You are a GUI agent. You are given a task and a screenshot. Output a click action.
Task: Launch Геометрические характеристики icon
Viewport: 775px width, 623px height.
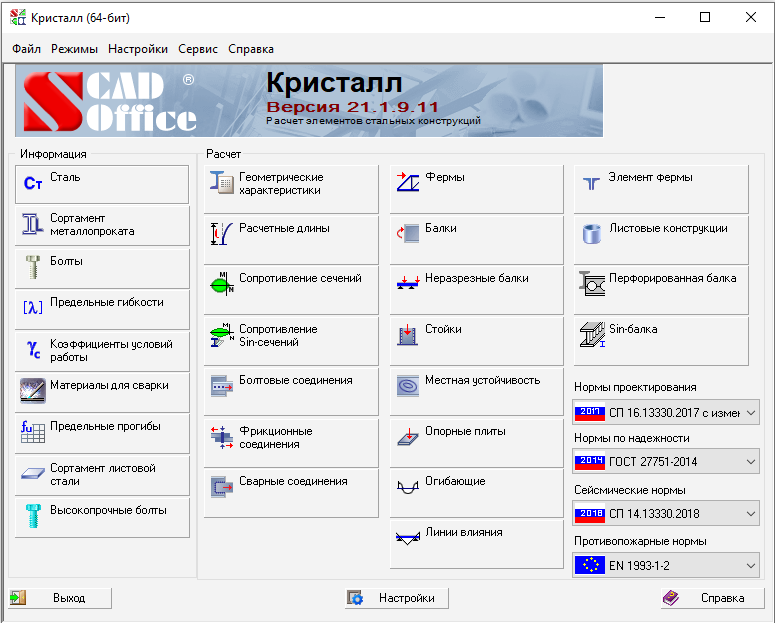[221, 183]
